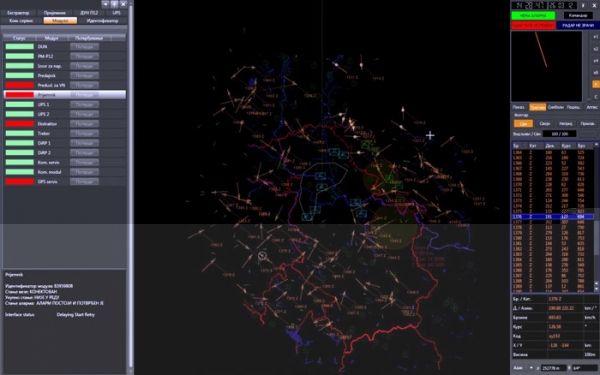Viewport: 600px width, 375px height.
Task: Select the x1 zoom level button
Action: pyautogui.click(x=595, y=37)
